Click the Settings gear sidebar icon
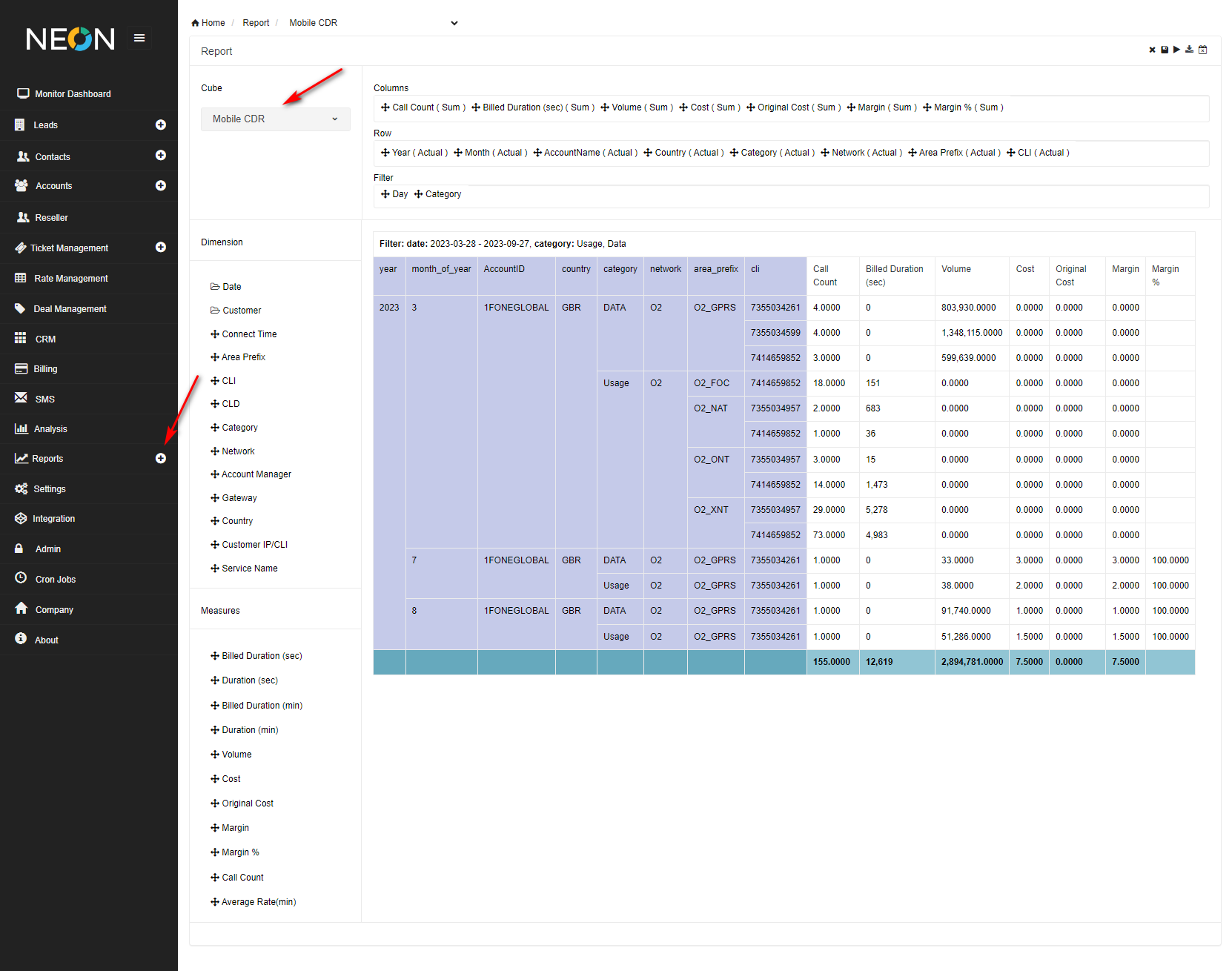Image resolution: width=1232 pixels, height=971 pixels. (x=21, y=489)
